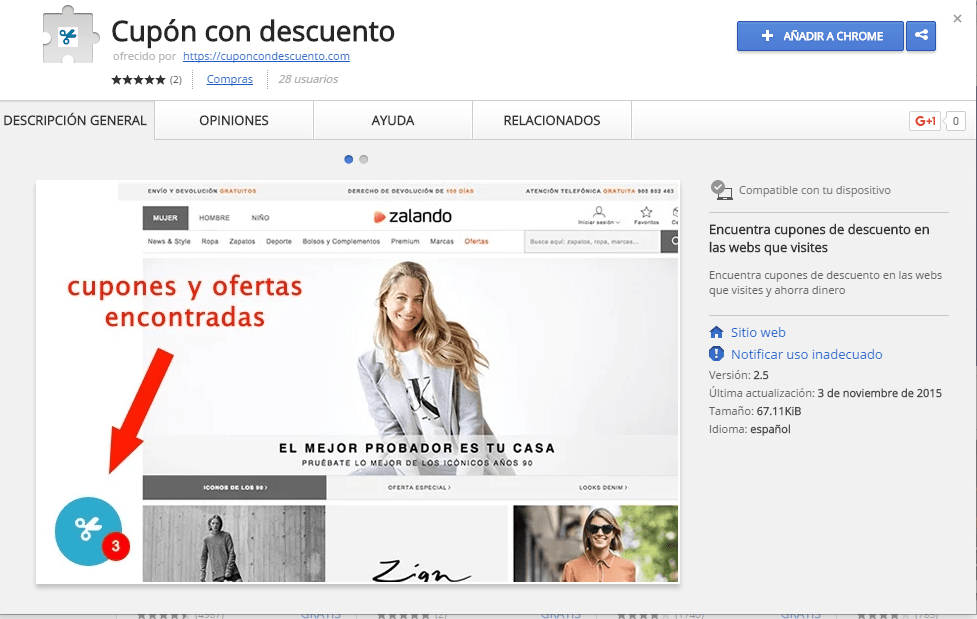
Task: Click heading 'Encuentra cupones de descuento en las webs que visites'
Action: [x=819, y=239]
